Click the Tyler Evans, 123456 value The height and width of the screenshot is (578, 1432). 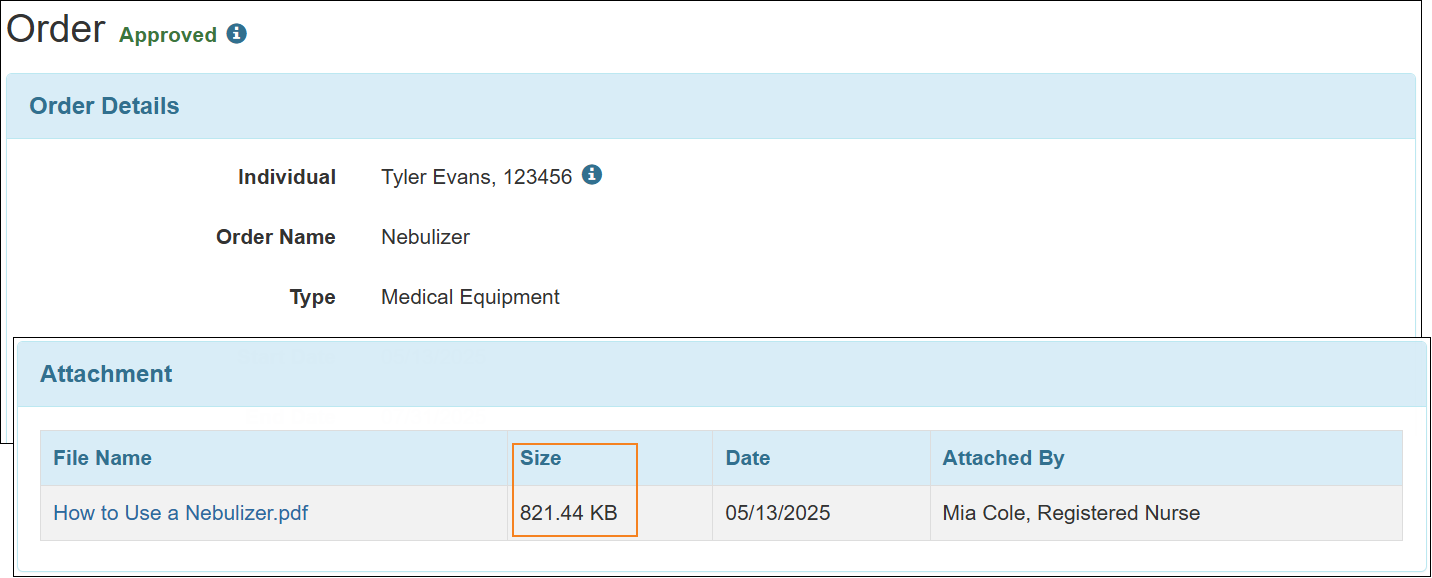tap(477, 177)
